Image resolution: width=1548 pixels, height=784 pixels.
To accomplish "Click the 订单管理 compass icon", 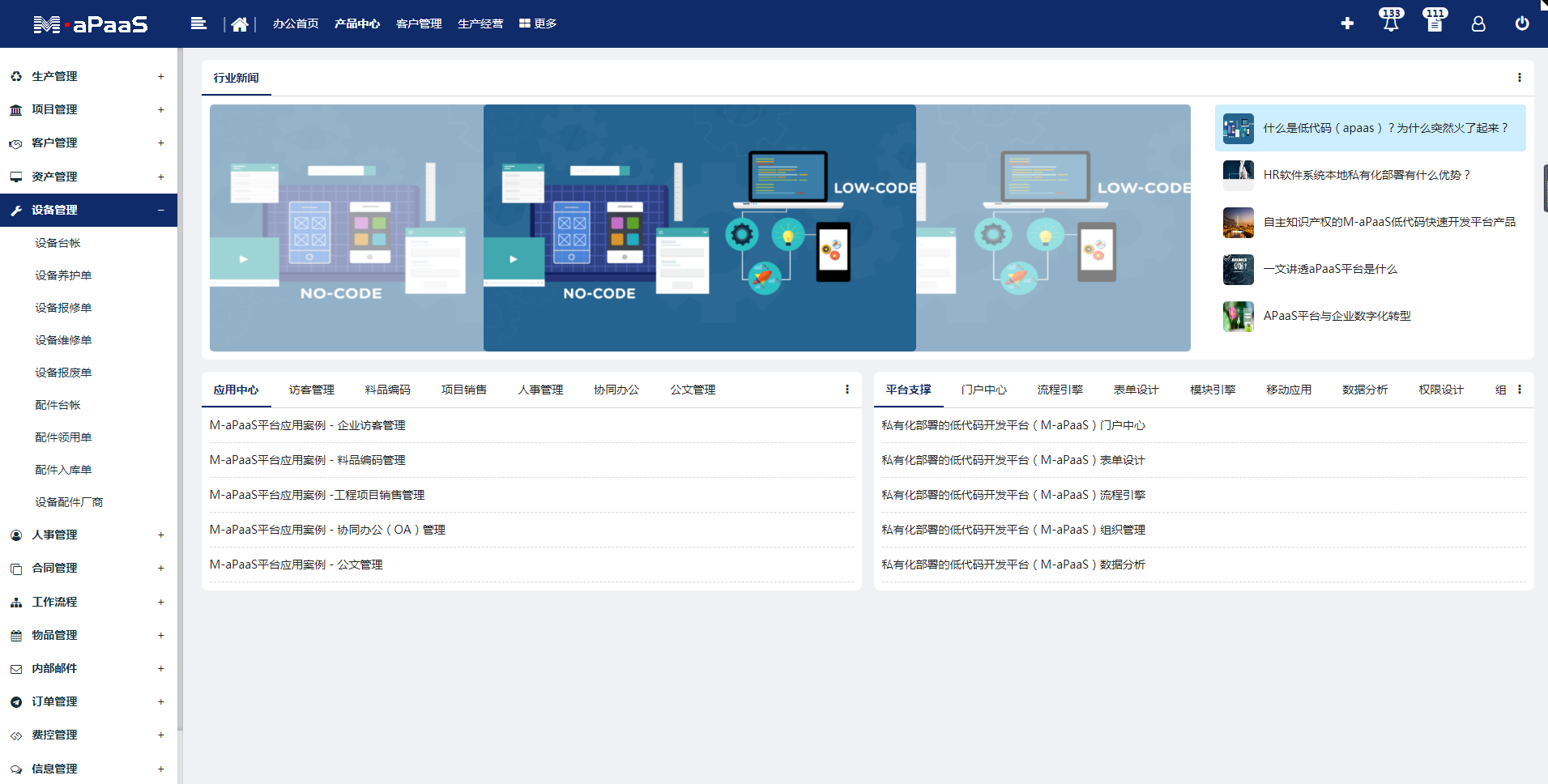I will (16, 702).
